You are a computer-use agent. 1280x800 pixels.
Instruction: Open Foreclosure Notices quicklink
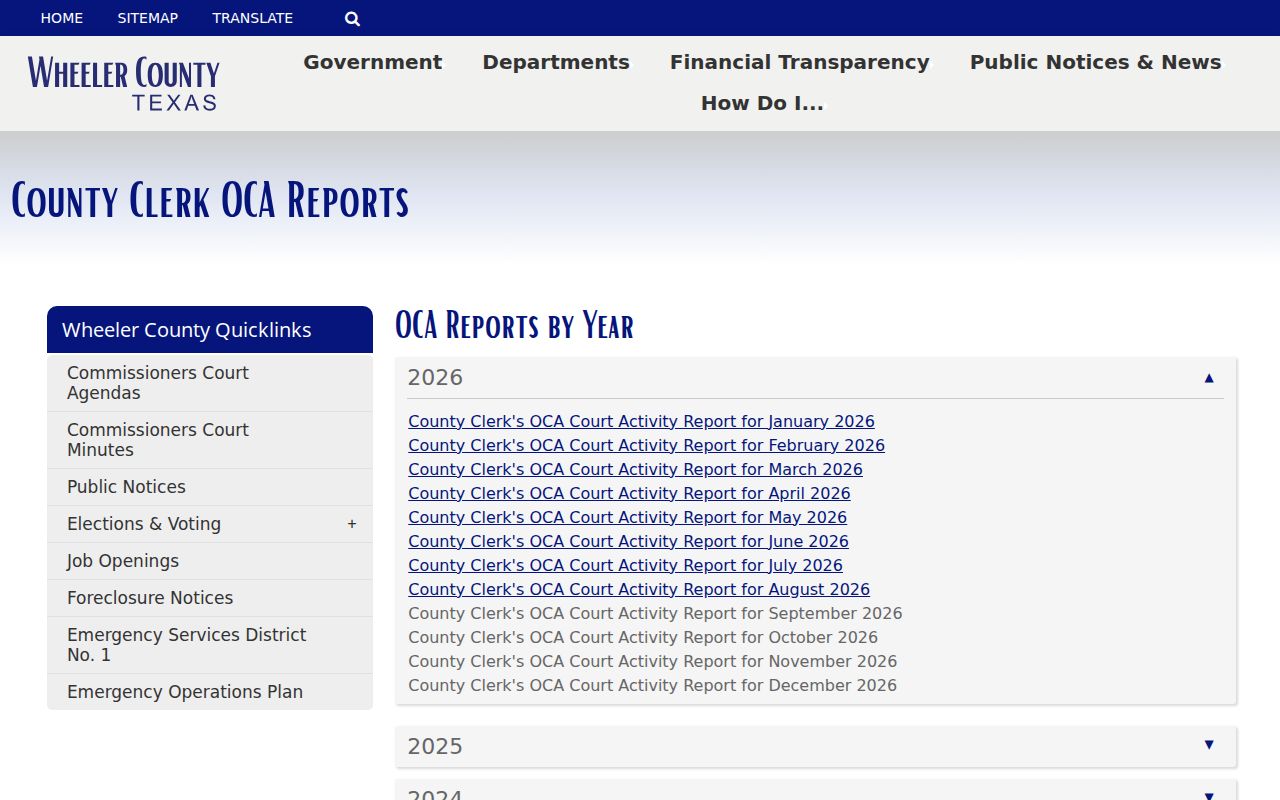[x=210, y=598]
